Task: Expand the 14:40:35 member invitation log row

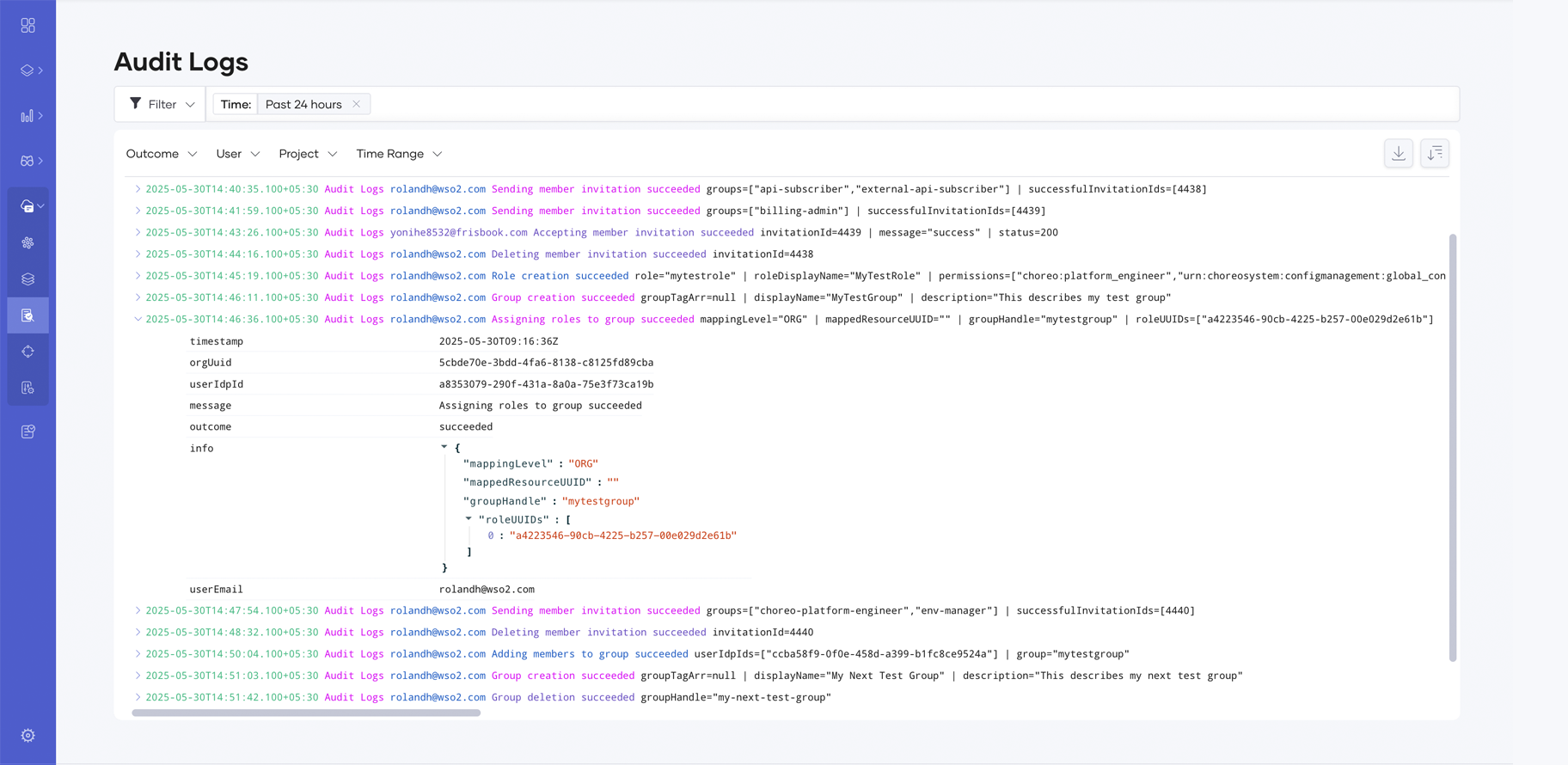Action: click(x=138, y=189)
